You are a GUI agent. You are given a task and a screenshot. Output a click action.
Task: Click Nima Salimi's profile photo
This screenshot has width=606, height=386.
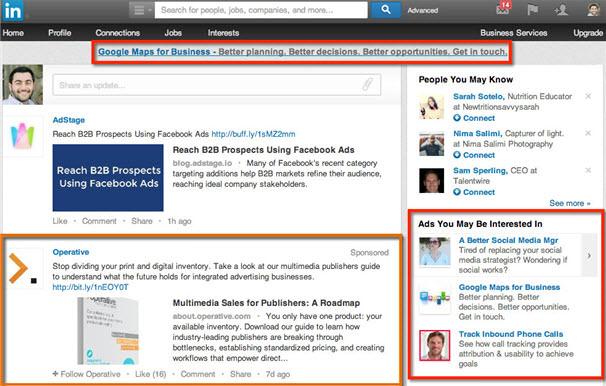(431, 144)
